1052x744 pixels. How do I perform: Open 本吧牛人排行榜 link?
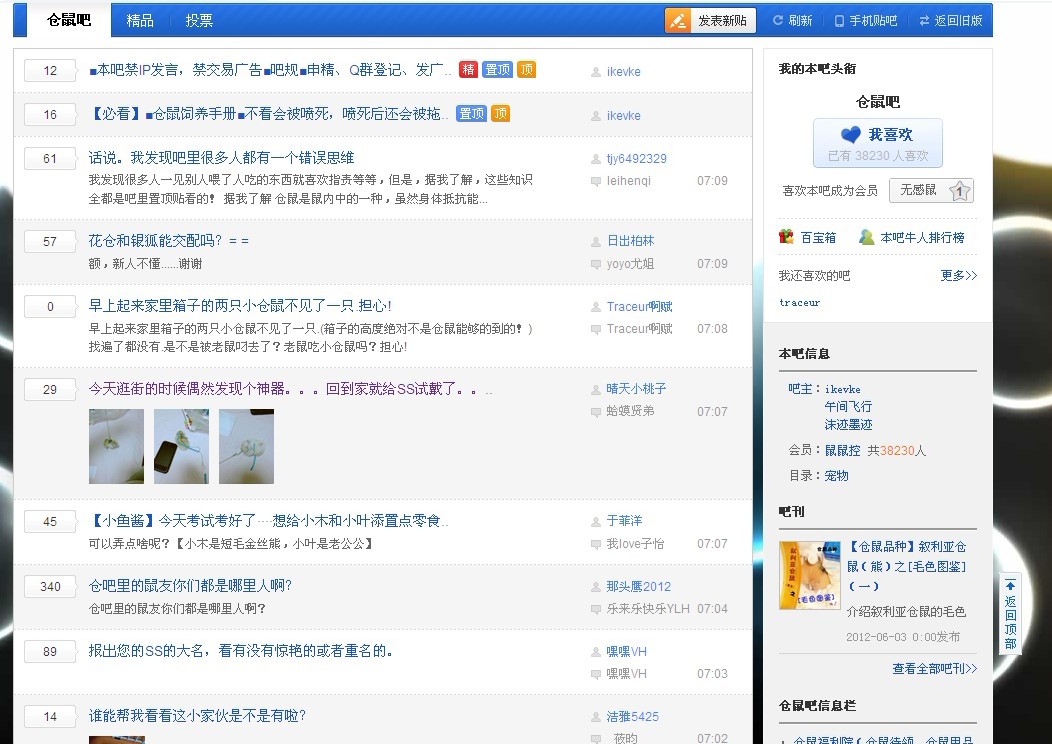click(x=923, y=237)
